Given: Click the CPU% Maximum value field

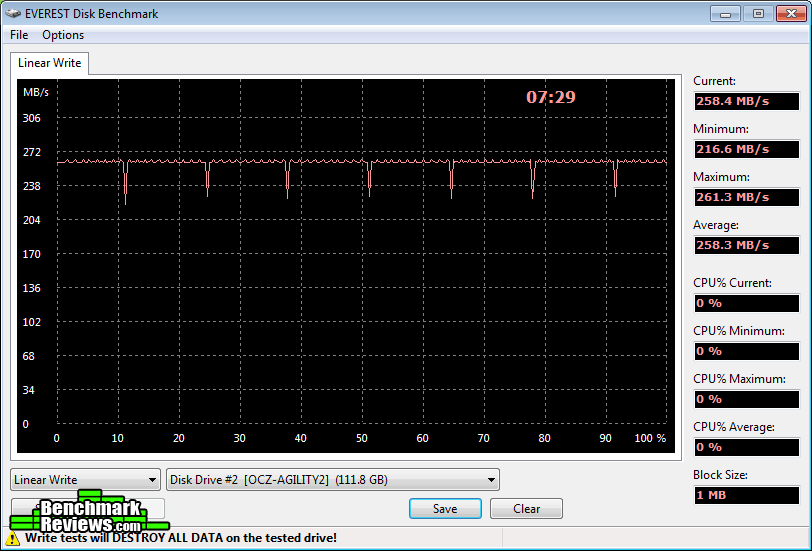Looking at the screenshot, I should point(747,399).
